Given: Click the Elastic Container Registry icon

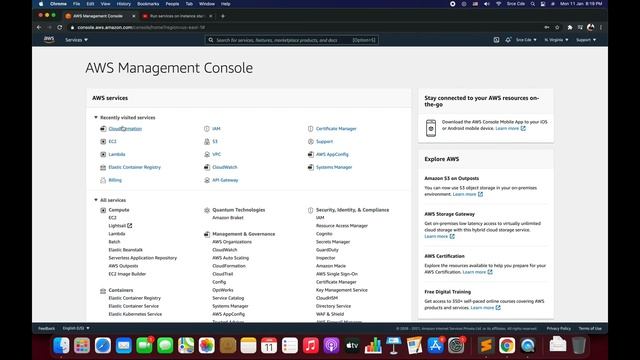Looking at the screenshot, I should 103,167.
